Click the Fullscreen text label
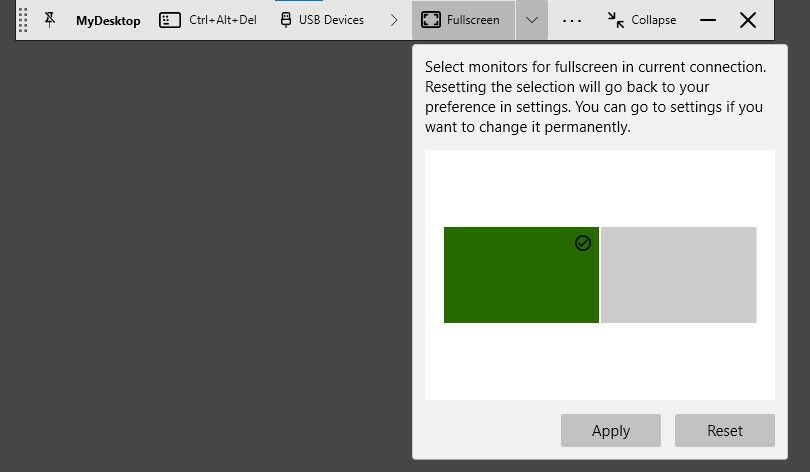This screenshot has width=810, height=472. [474, 20]
